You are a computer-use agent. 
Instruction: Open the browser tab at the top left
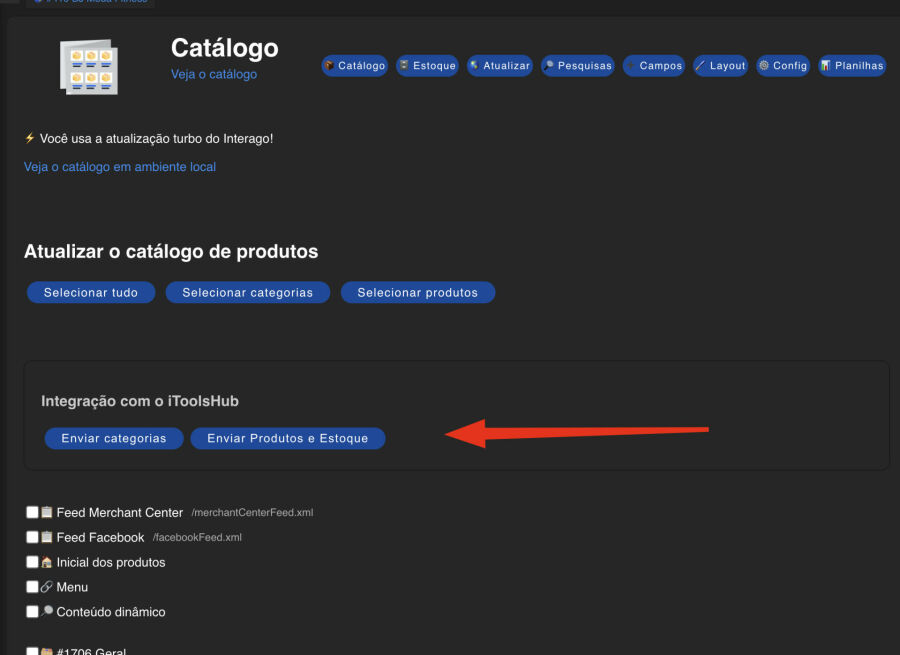[90, 3]
